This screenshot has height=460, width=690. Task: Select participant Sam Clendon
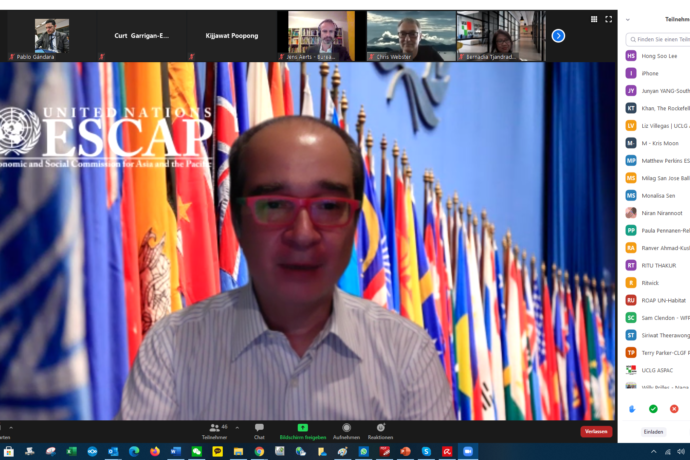tap(657, 318)
